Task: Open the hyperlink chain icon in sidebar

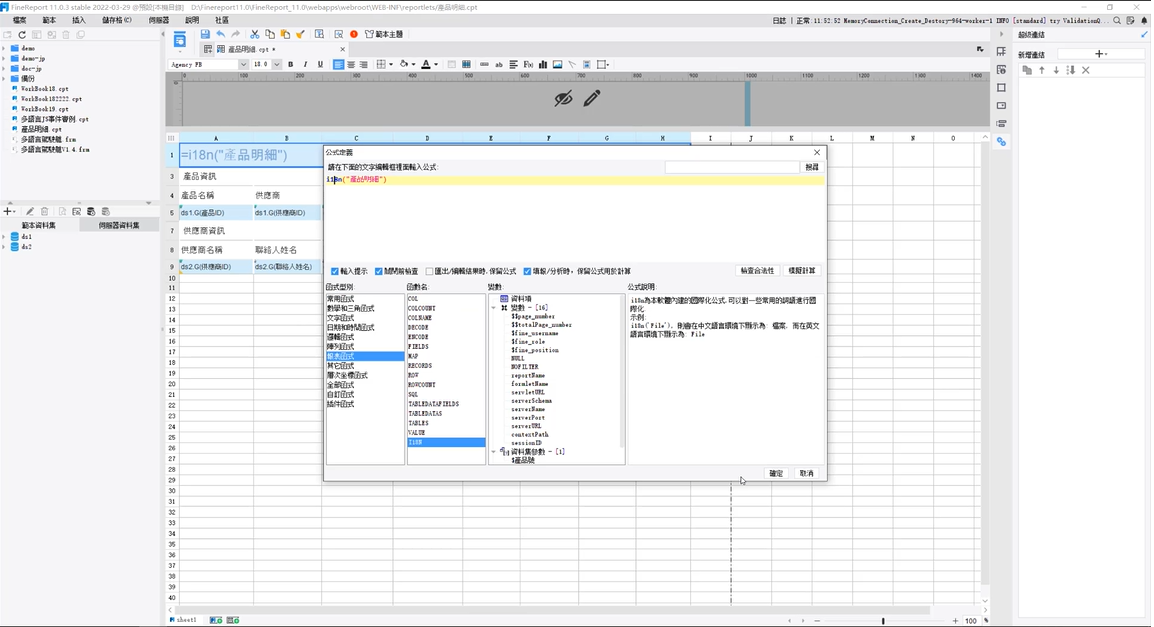Action: [x=1002, y=141]
